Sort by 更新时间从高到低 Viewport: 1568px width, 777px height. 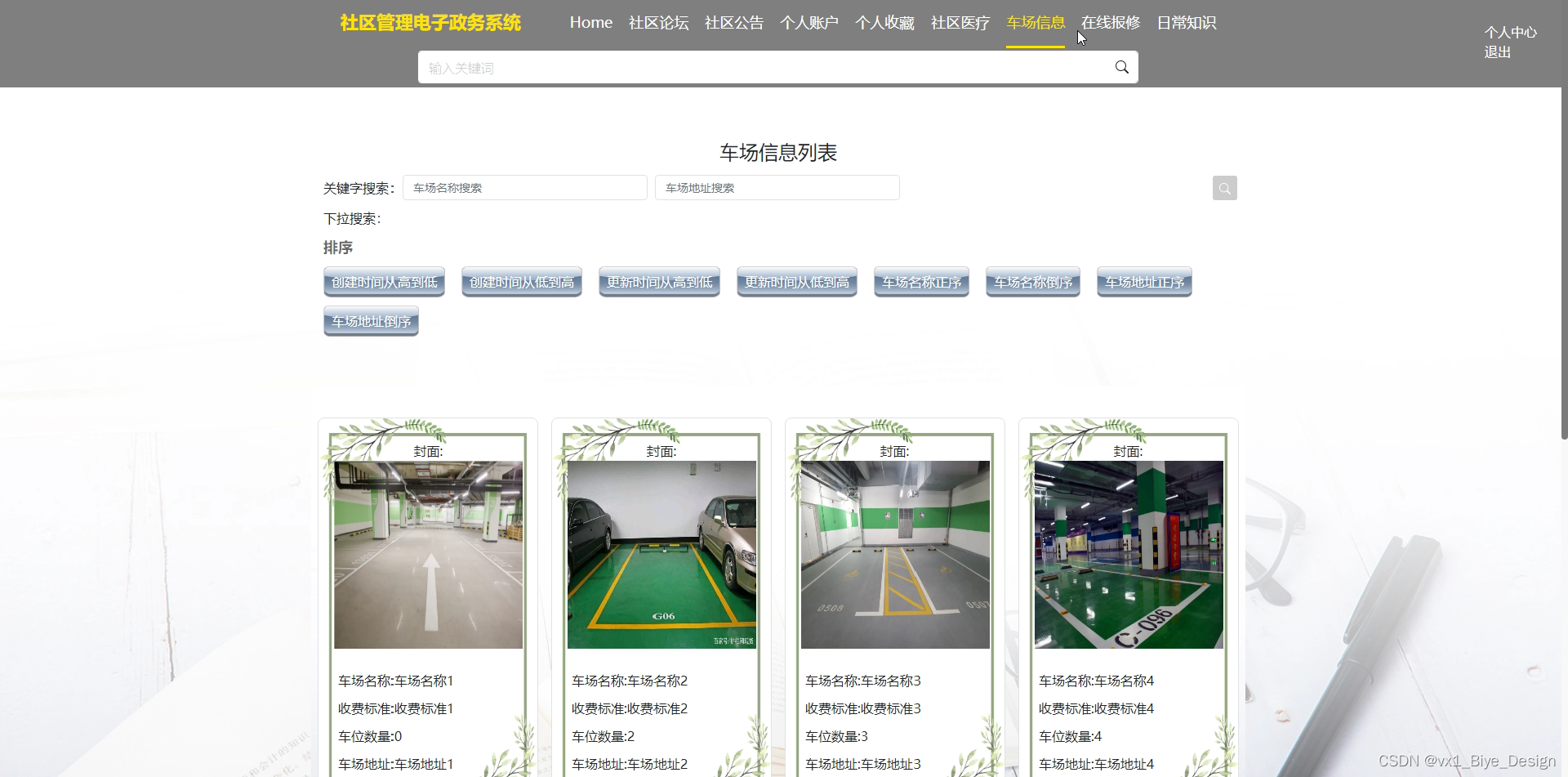659,282
